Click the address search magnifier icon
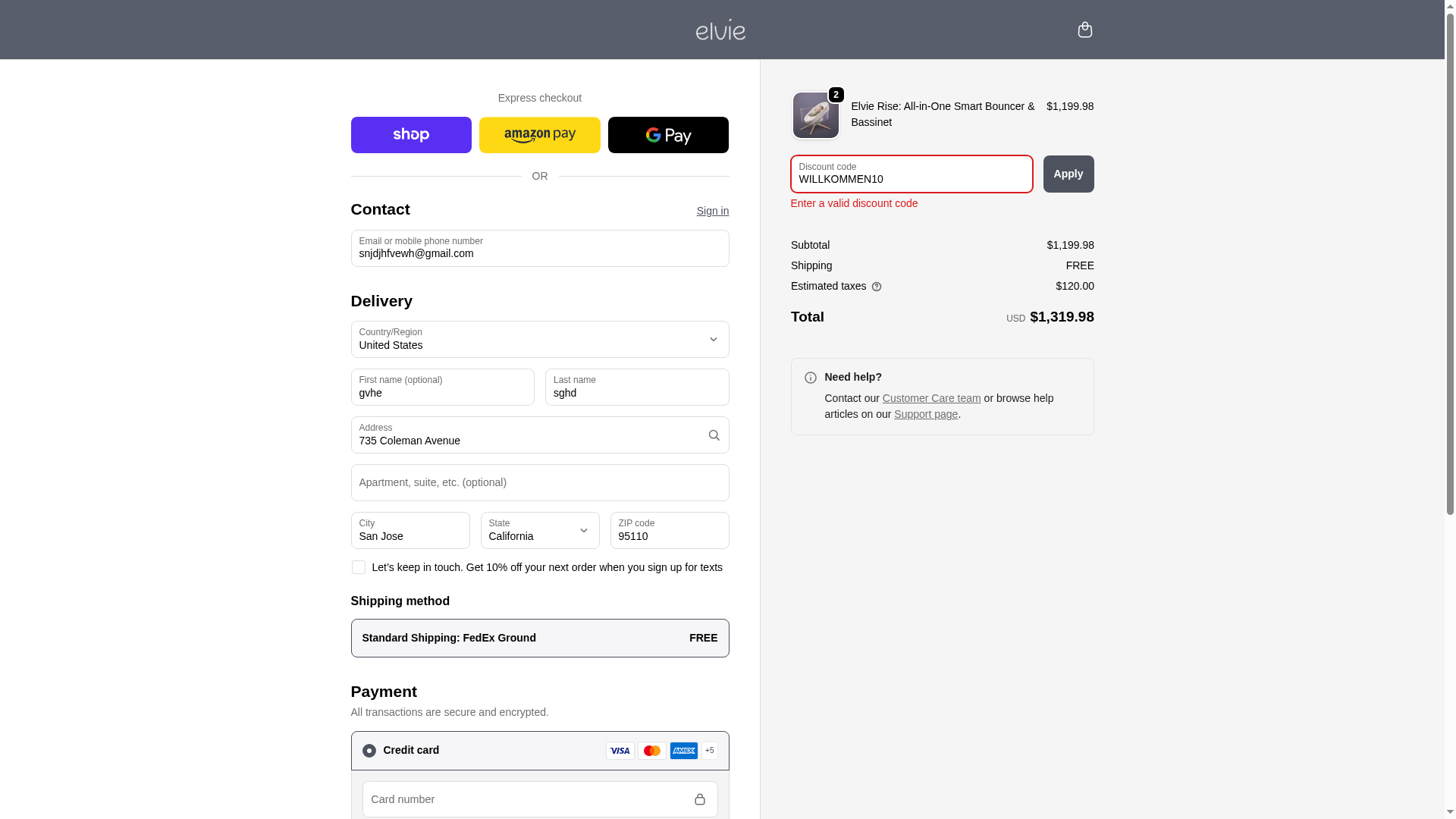The image size is (1456, 819). [x=714, y=435]
